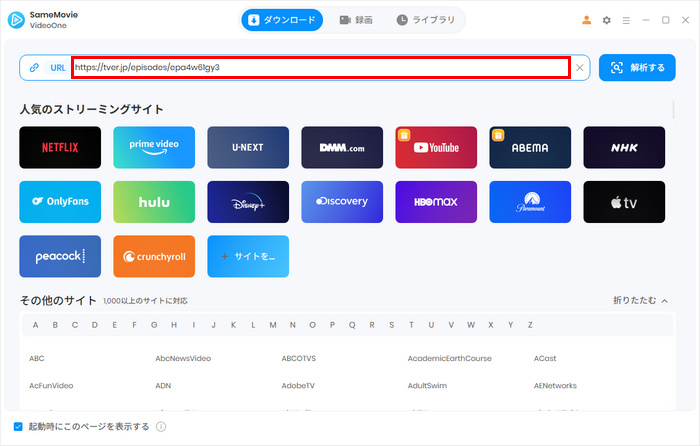The width and height of the screenshot is (700, 446).
Task: Click the link icon beside URL label
Action: tap(34, 68)
